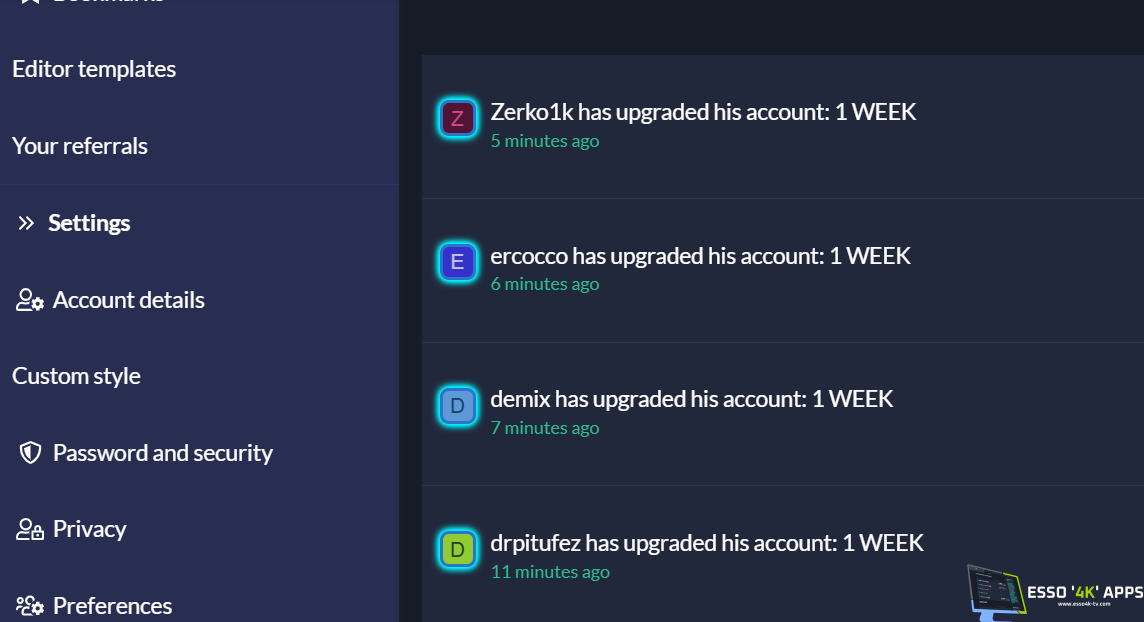Click the ESSO 4K APPS logo
The height and width of the screenshot is (622, 1144).
click(x=1055, y=590)
